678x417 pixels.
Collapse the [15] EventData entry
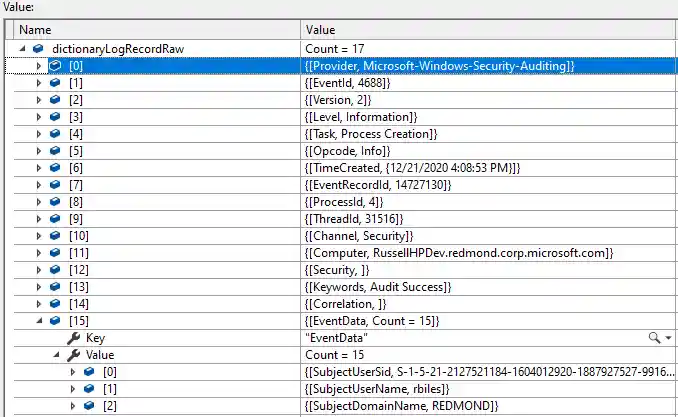pos(39,321)
